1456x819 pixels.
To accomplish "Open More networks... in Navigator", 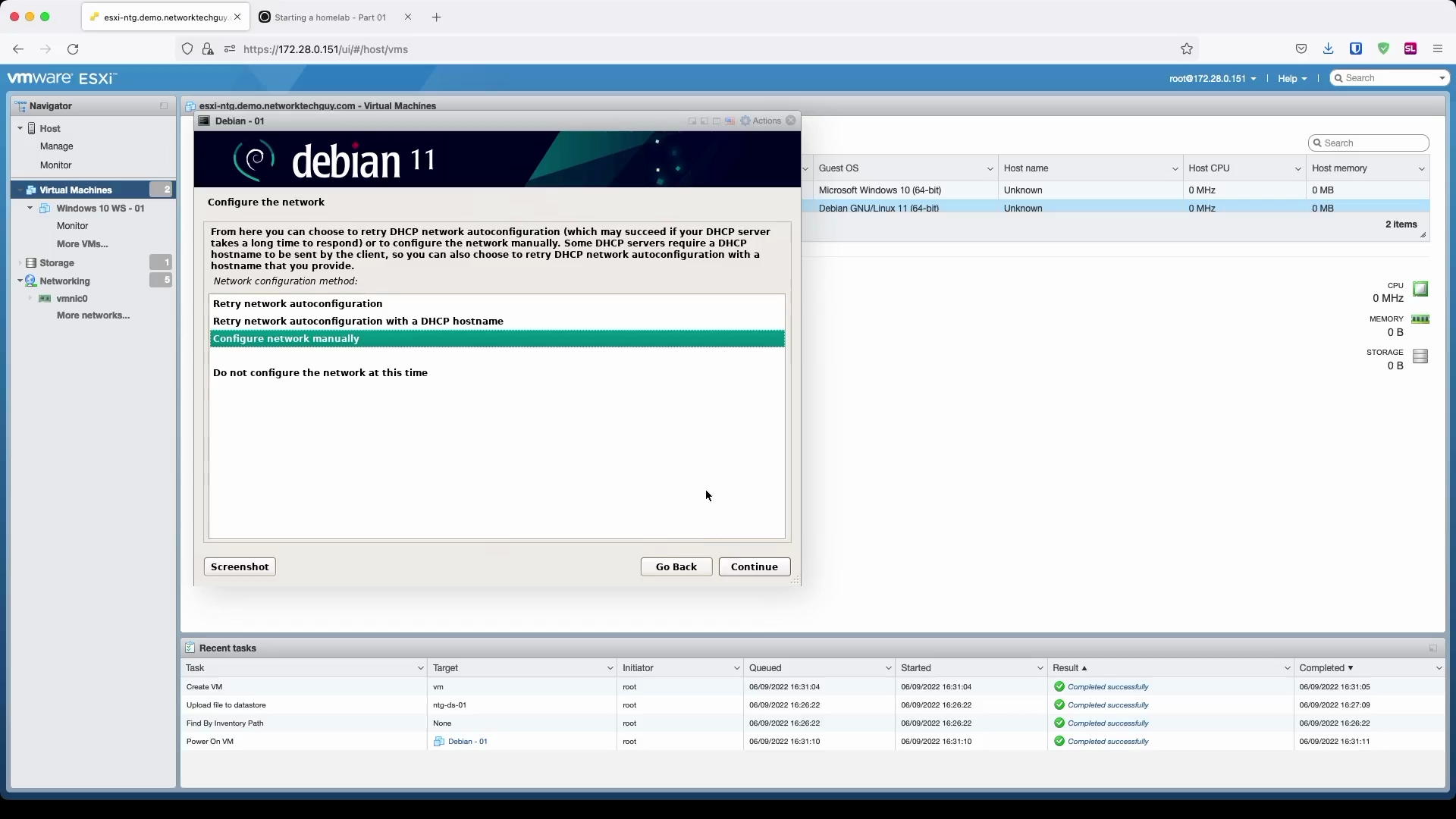I will tap(93, 315).
